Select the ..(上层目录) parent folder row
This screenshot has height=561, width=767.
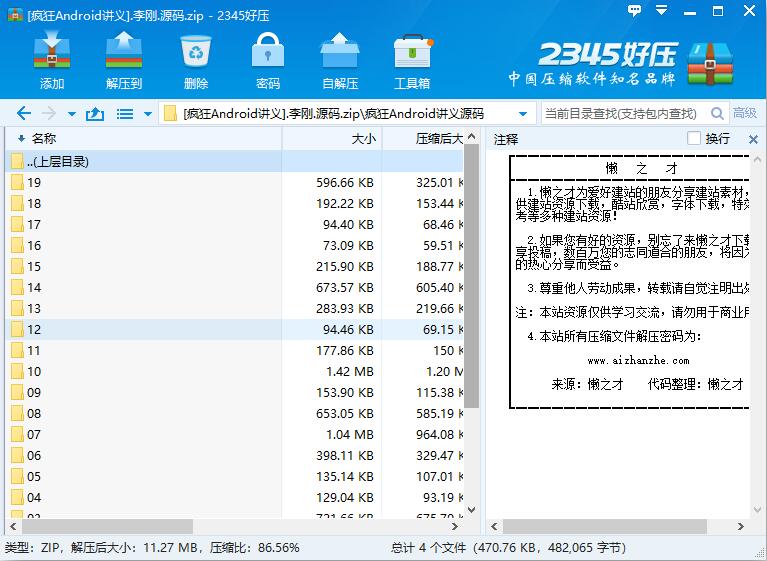[235, 161]
